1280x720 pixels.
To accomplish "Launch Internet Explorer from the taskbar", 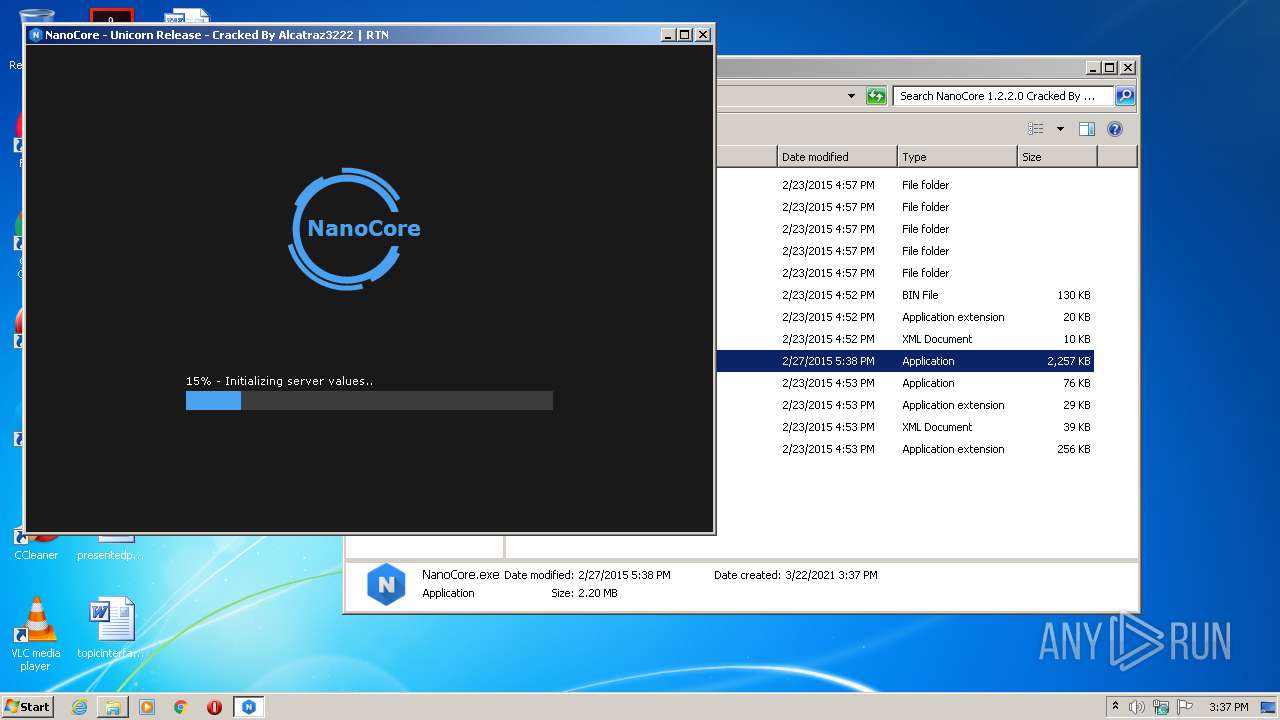I will tap(79, 707).
